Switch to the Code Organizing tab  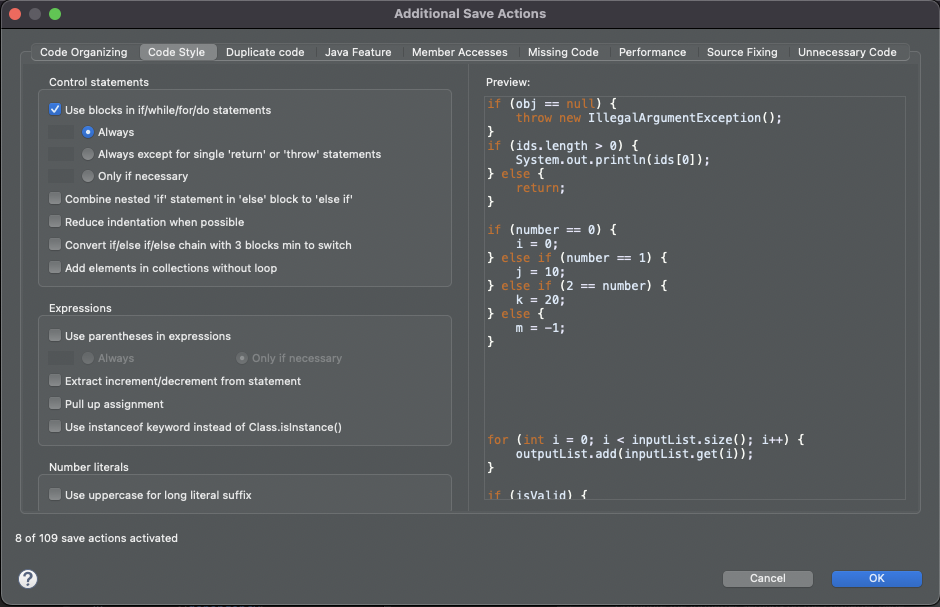point(83,52)
